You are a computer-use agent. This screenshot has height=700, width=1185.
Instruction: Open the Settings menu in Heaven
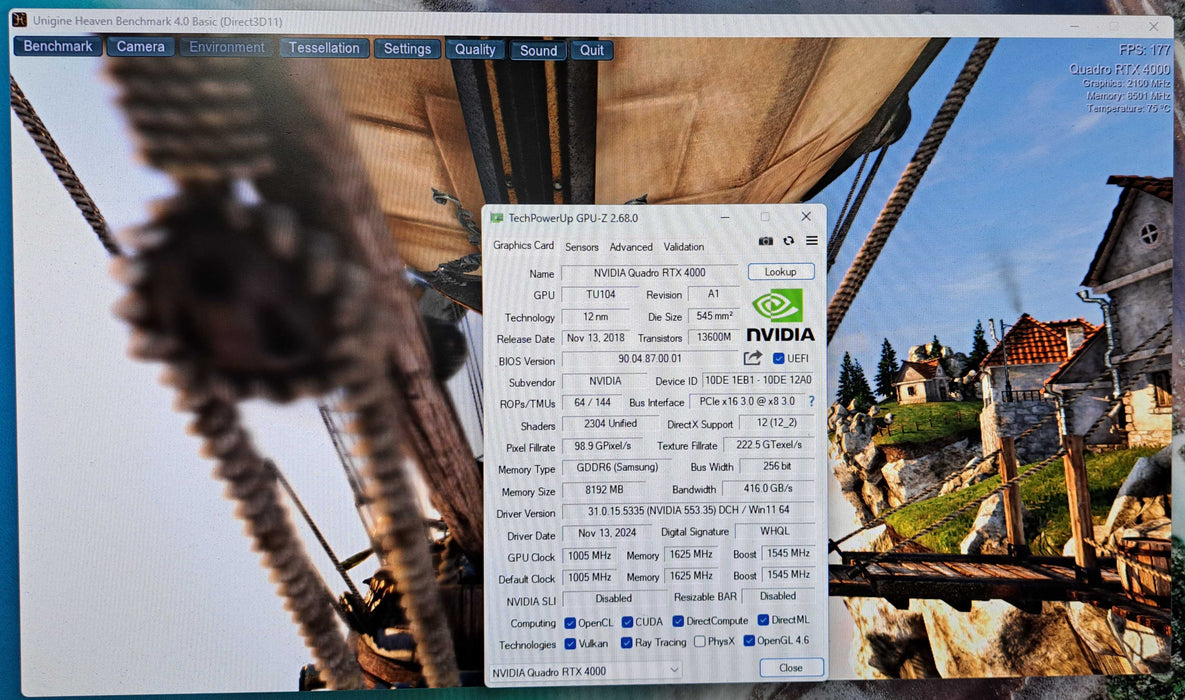pos(407,49)
